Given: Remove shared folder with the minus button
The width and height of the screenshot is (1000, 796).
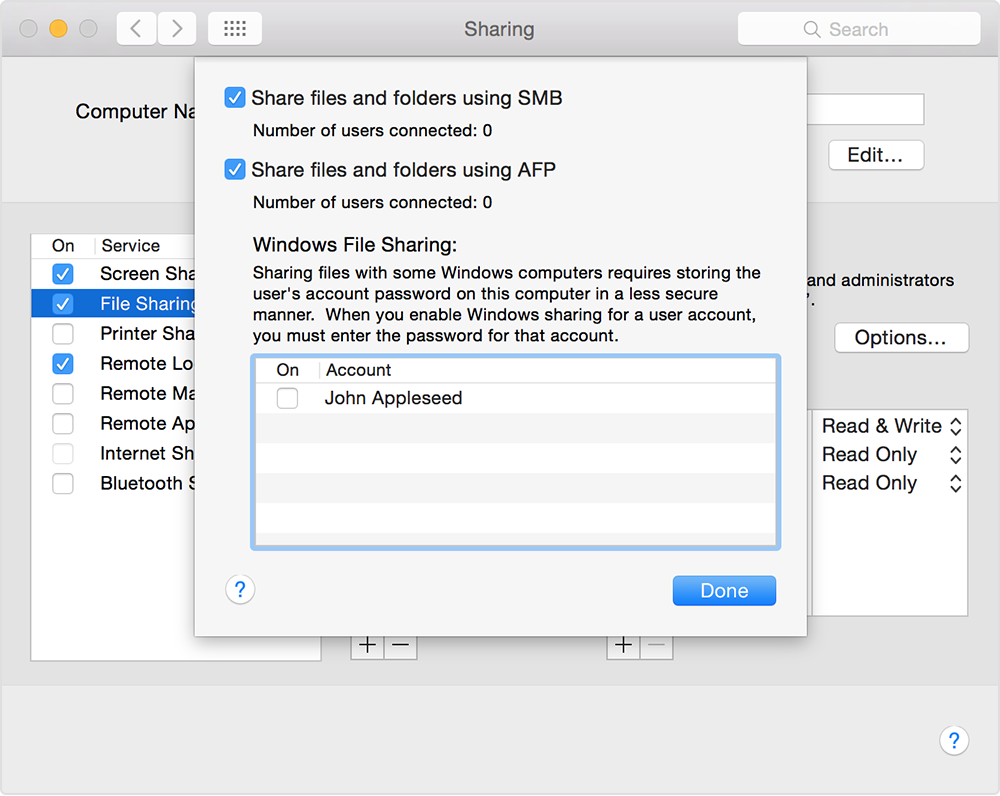Looking at the screenshot, I should [401, 645].
